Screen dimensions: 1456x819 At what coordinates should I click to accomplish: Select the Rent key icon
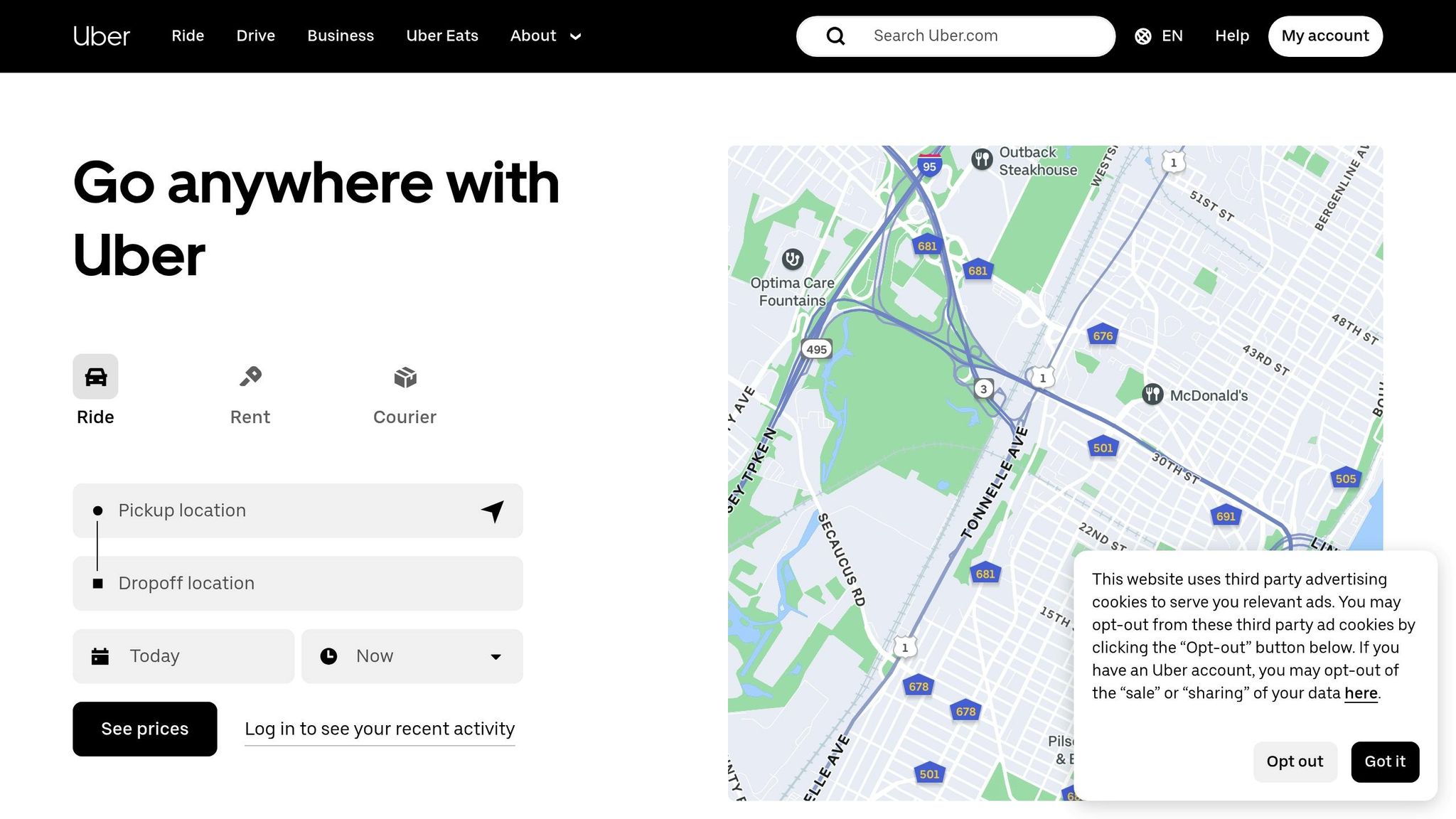(x=250, y=376)
